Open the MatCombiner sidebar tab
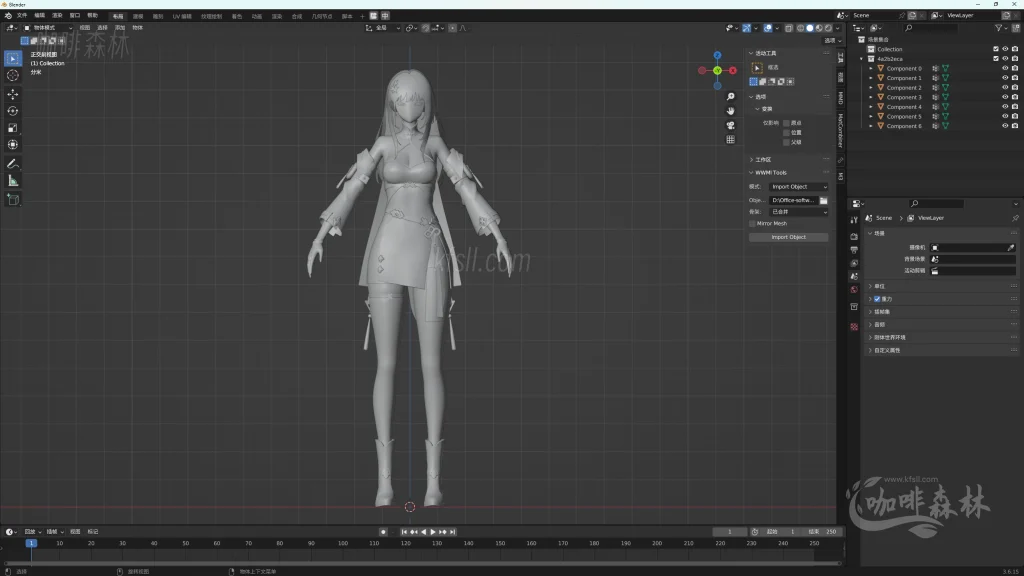The height and width of the screenshot is (576, 1024). tap(840, 130)
